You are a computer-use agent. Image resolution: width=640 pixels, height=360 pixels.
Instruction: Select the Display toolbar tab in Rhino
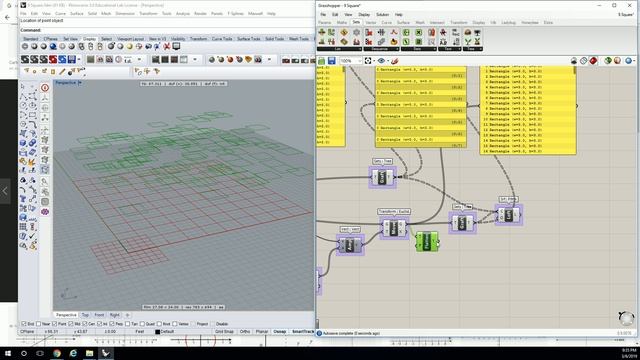pyautogui.click(x=89, y=39)
